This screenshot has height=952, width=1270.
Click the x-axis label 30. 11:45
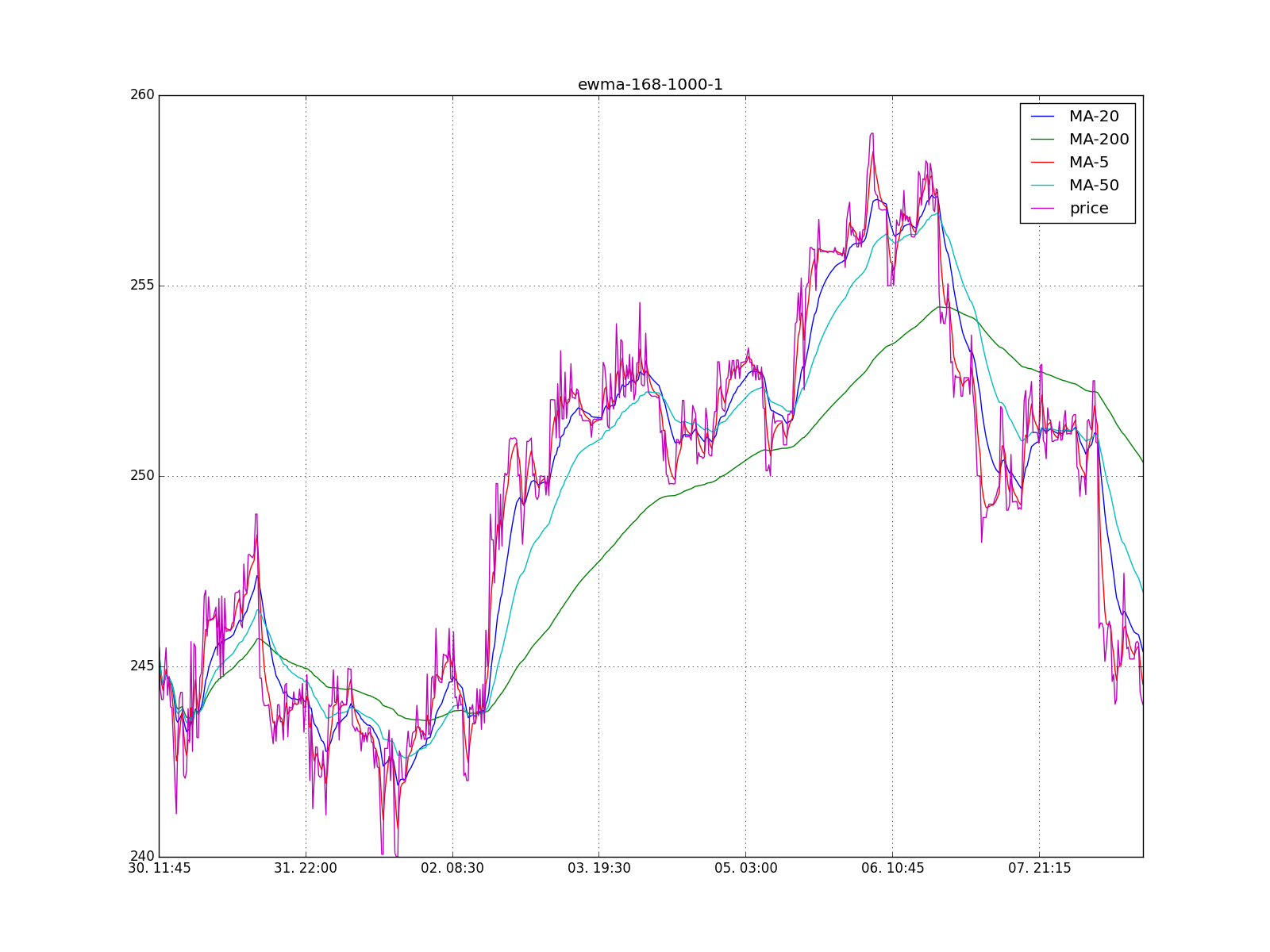(160, 869)
